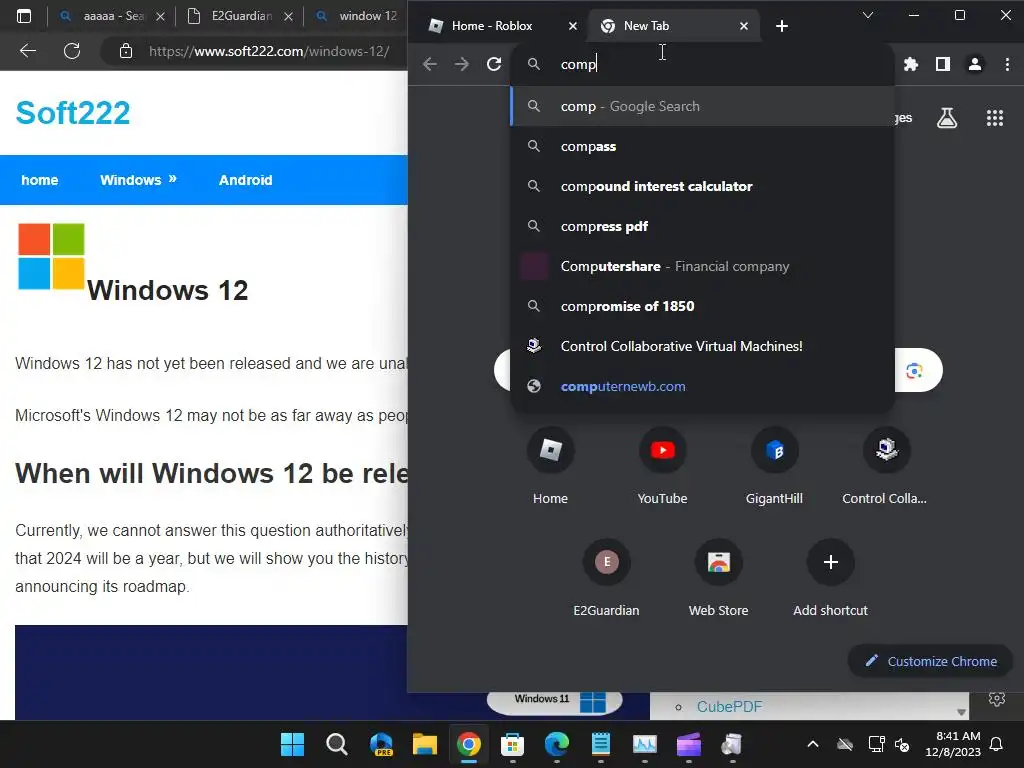Open the volume muted tray icon
Screen dimensions: 1024x768
tap(903, 744)
